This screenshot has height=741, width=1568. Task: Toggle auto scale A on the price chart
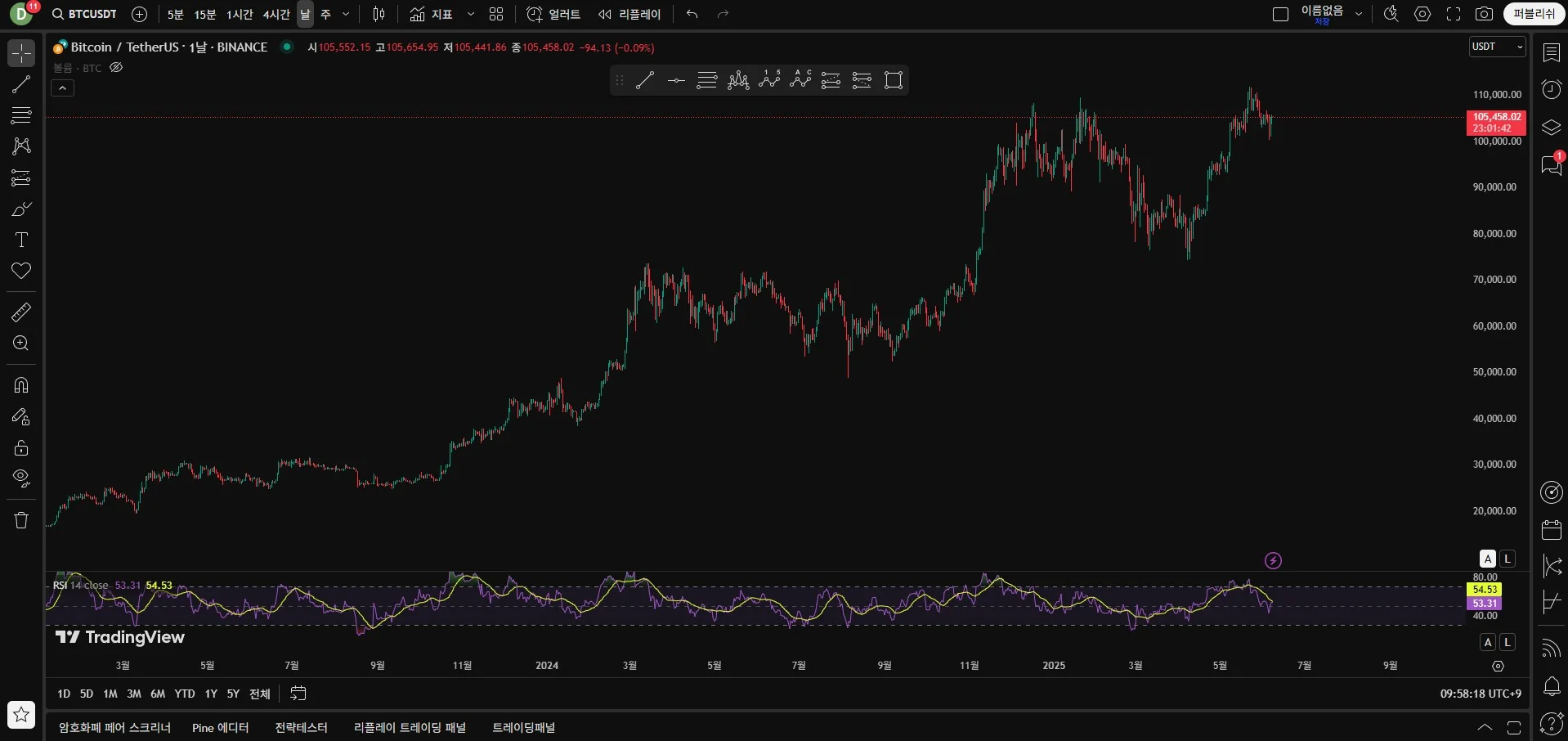pyautogui.click(x=1488, y=559)
